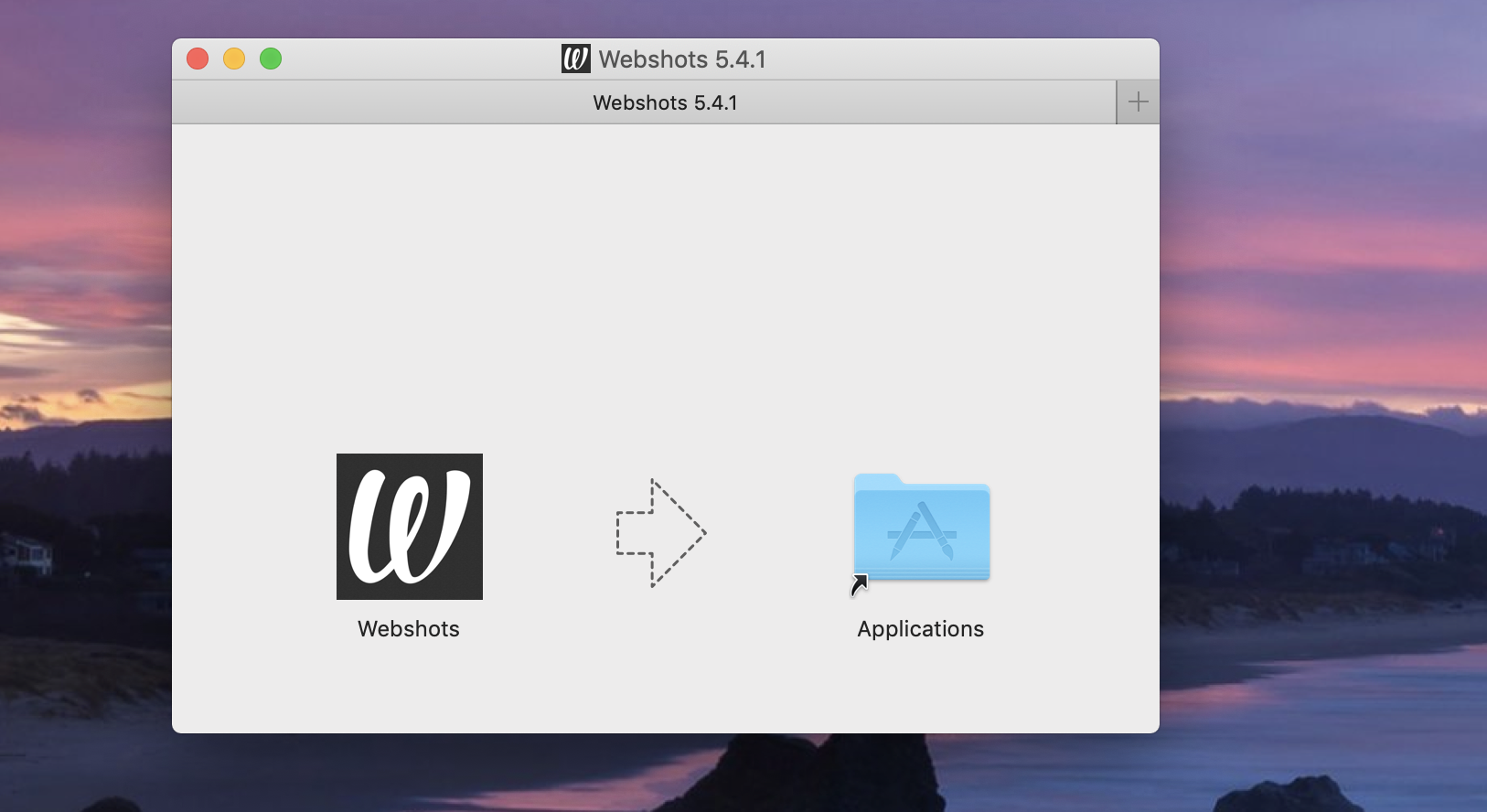This screenshot has width=1487, height=812.
Task: Click the dashed arrow graphic
Action: click(660, 533)
